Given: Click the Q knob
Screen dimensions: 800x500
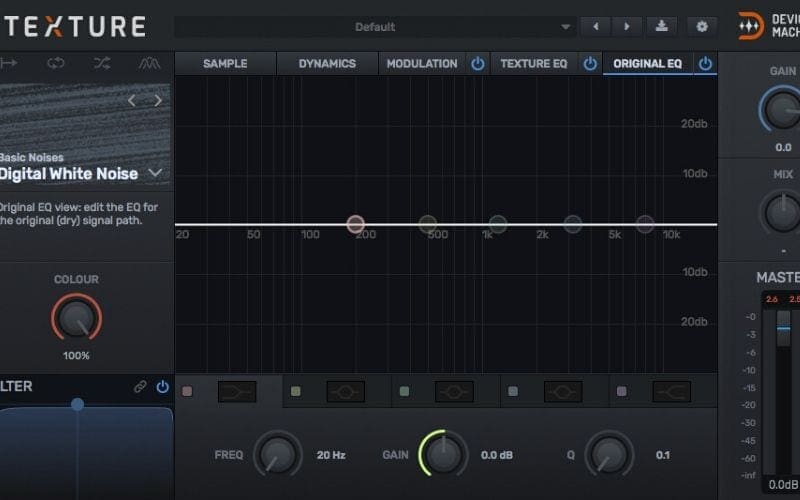Looking at the screenshot, I should (x=609, y=454).
